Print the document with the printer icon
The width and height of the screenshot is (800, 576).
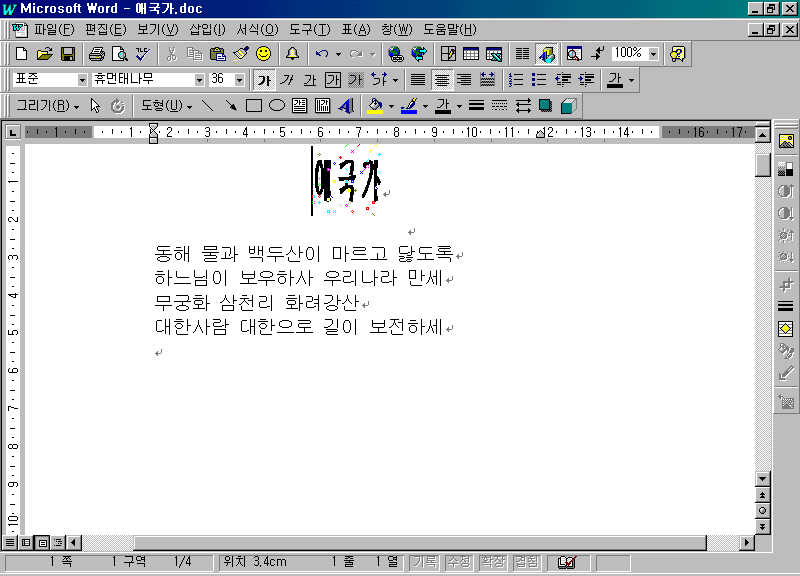point(96,54)
